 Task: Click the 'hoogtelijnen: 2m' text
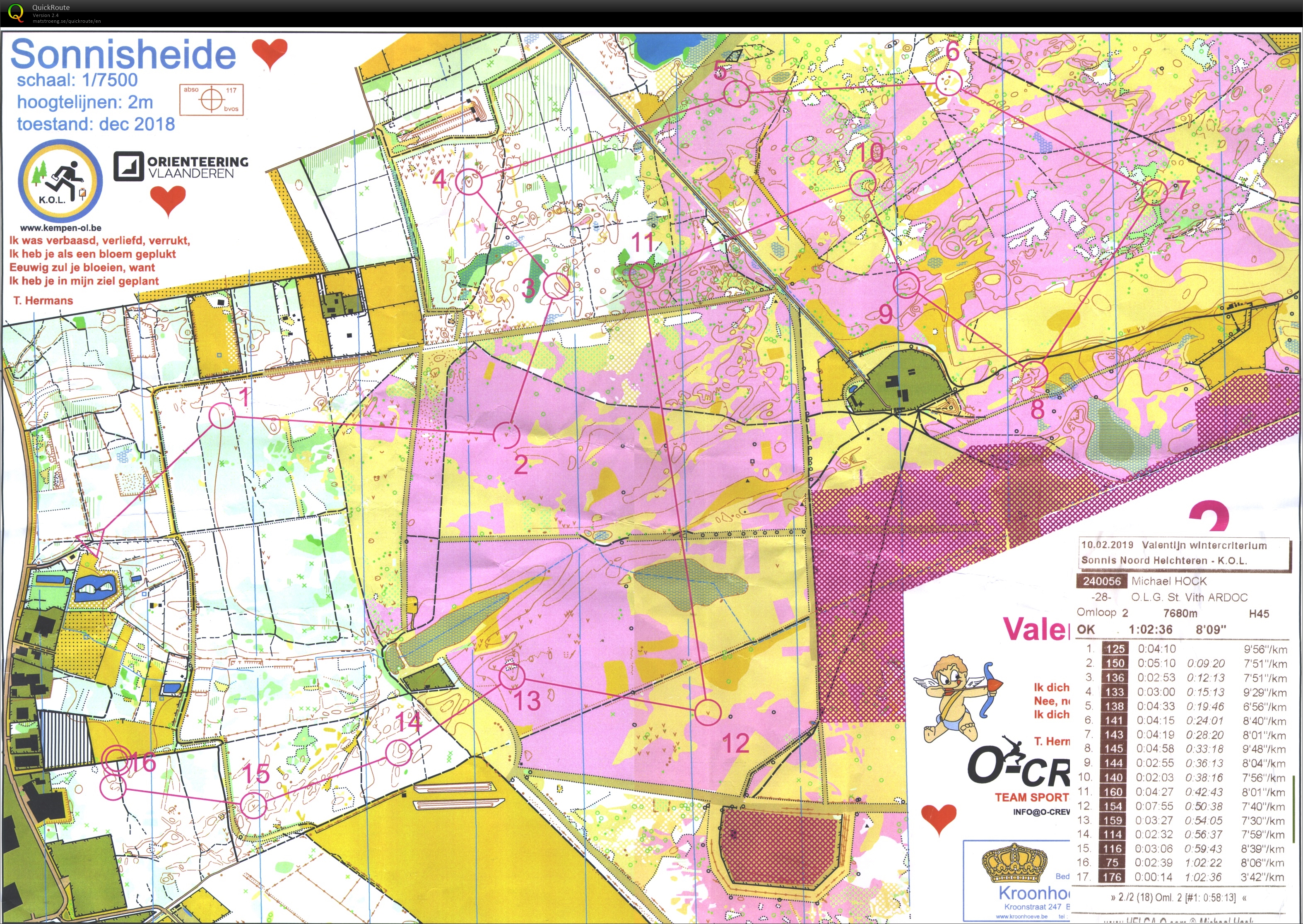pyautogui.click(x=85, y=102)
